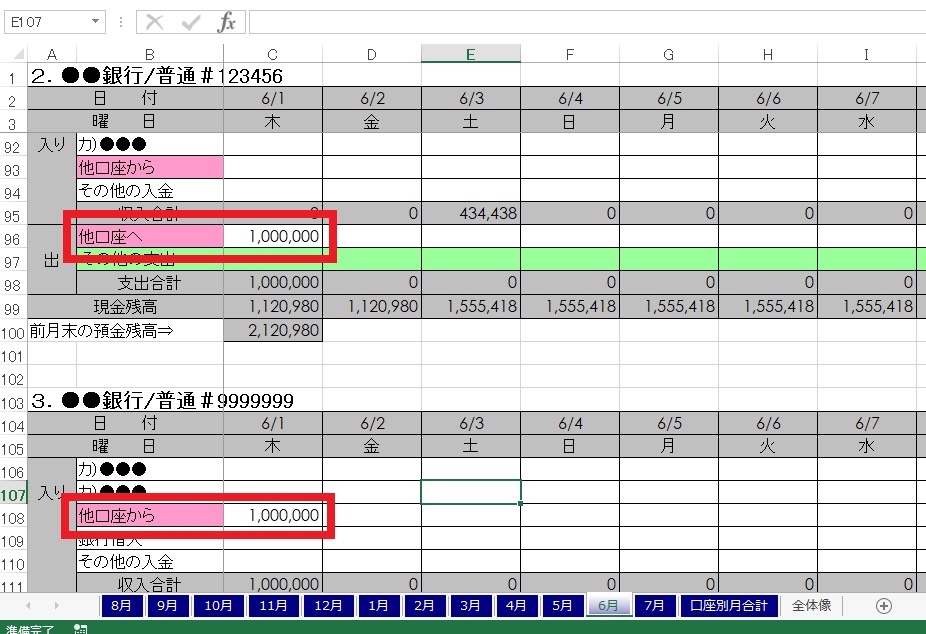
Task: Select column E header
Action: pyautogui.click(x=470, y=54)
